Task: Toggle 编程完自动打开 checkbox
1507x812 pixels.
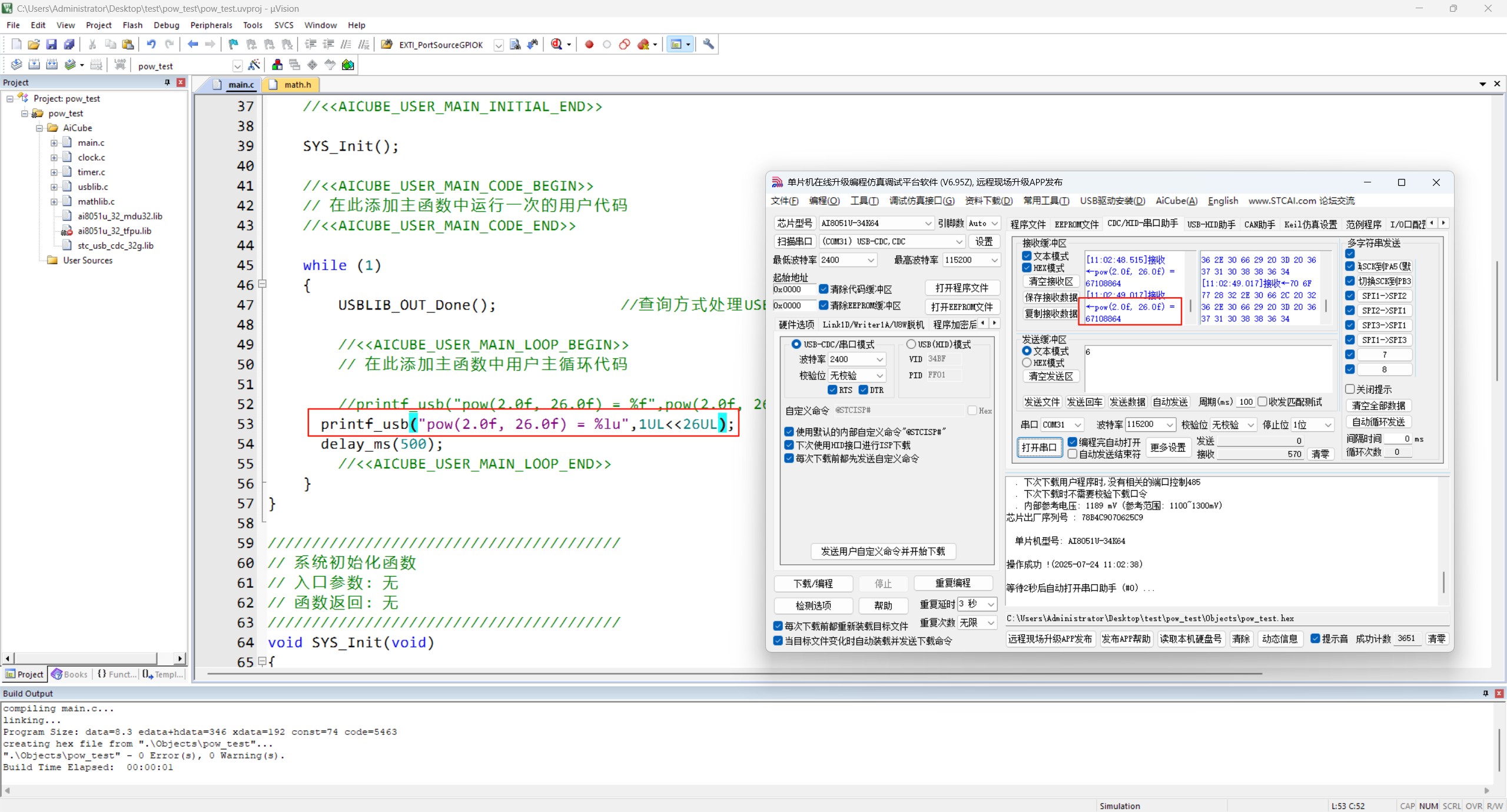Action: [1073, 442]
